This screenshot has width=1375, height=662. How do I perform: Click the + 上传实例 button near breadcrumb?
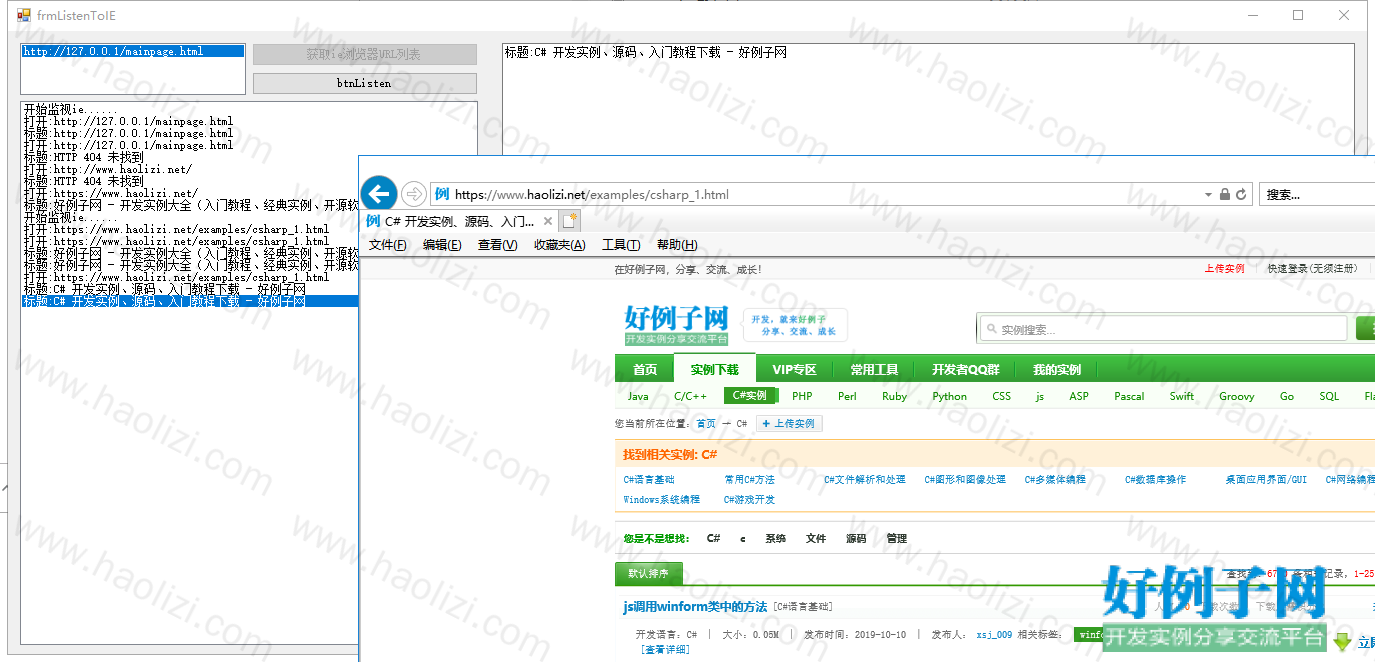point(789,423)
